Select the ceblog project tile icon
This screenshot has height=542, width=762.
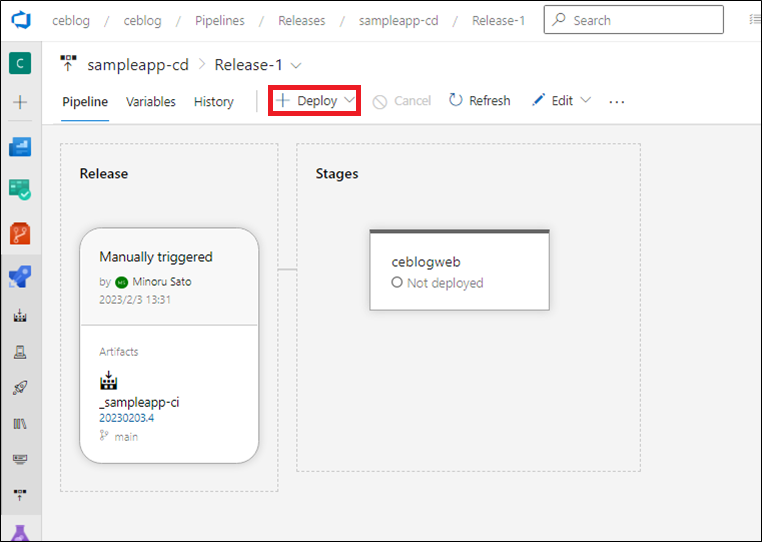(20, 63)
